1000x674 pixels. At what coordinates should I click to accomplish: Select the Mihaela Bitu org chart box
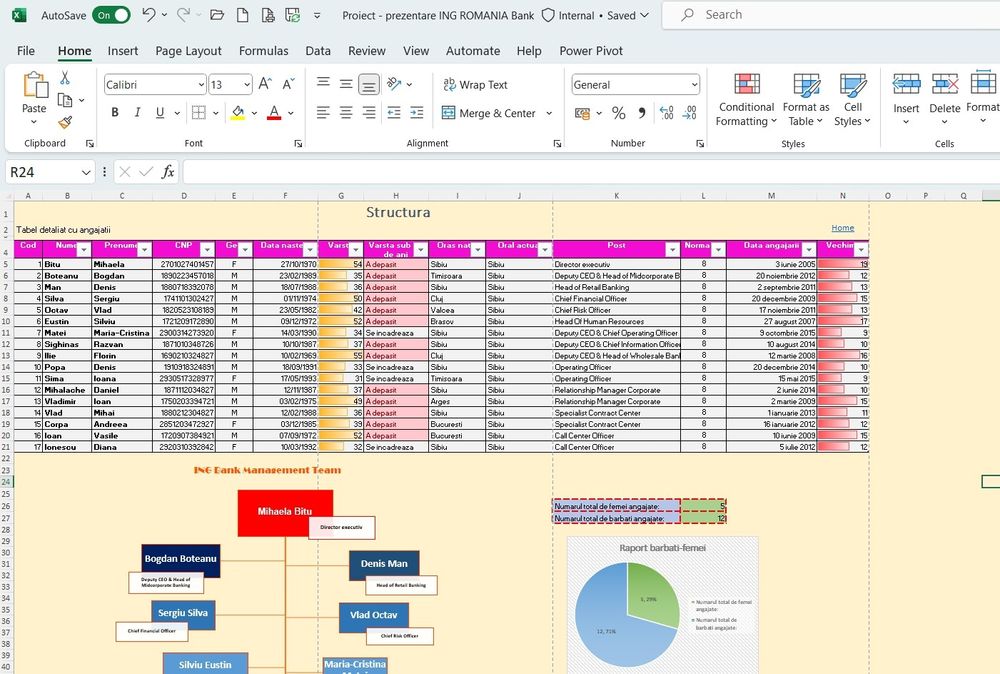(285, 513)
